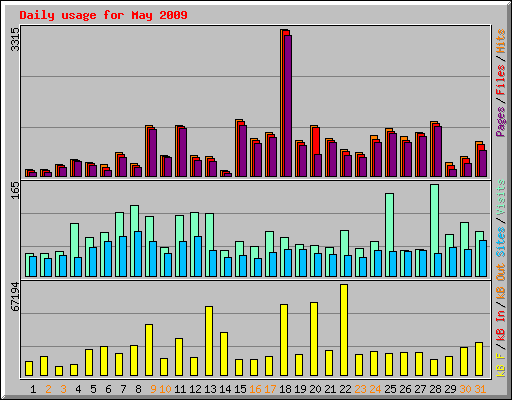Image resolution: width=512 pixels, height=400 pixels.
Task: Click day label 28
Action: coord(435,389)
